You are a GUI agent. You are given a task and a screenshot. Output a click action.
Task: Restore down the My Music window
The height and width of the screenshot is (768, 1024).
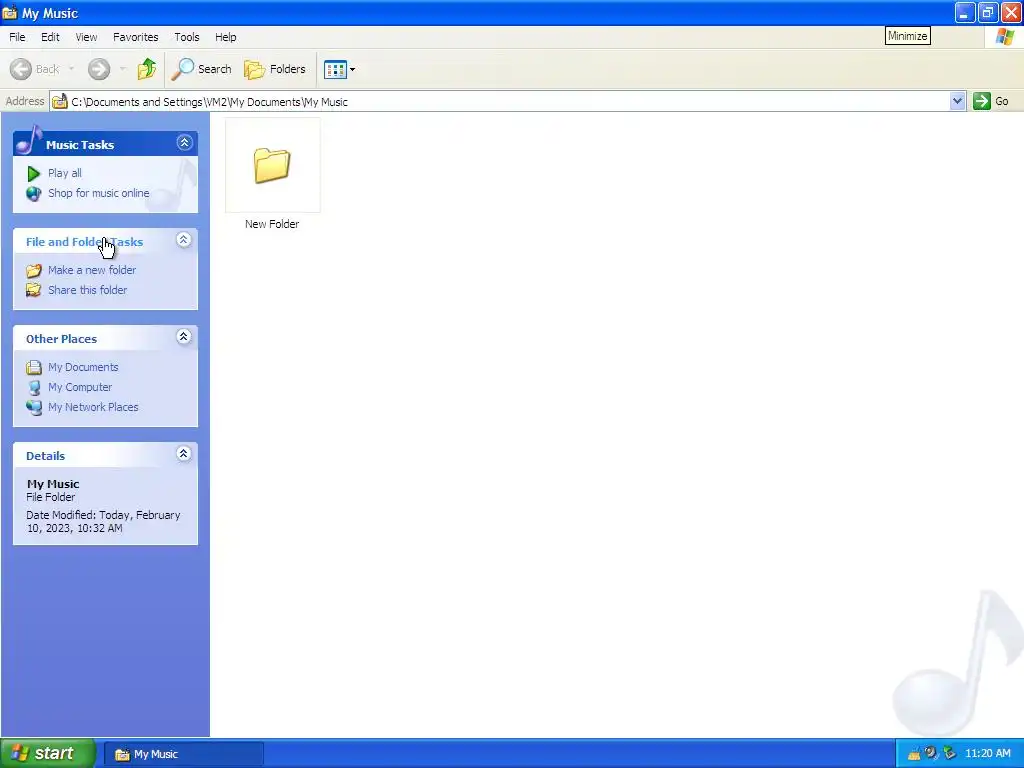pyautogui.click(x=987, y=12)
